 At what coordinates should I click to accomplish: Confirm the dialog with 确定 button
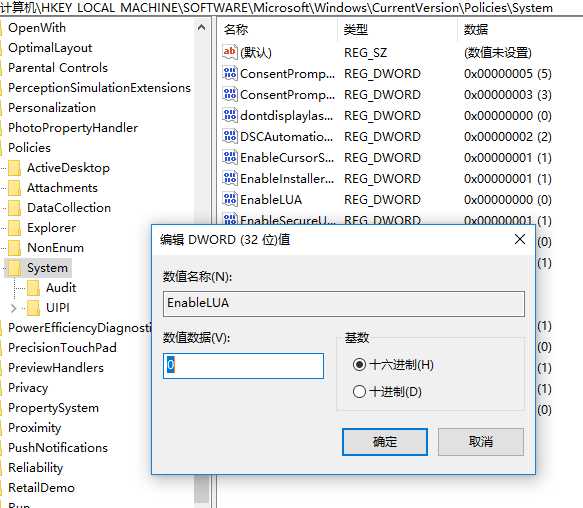tap(385, 442)
